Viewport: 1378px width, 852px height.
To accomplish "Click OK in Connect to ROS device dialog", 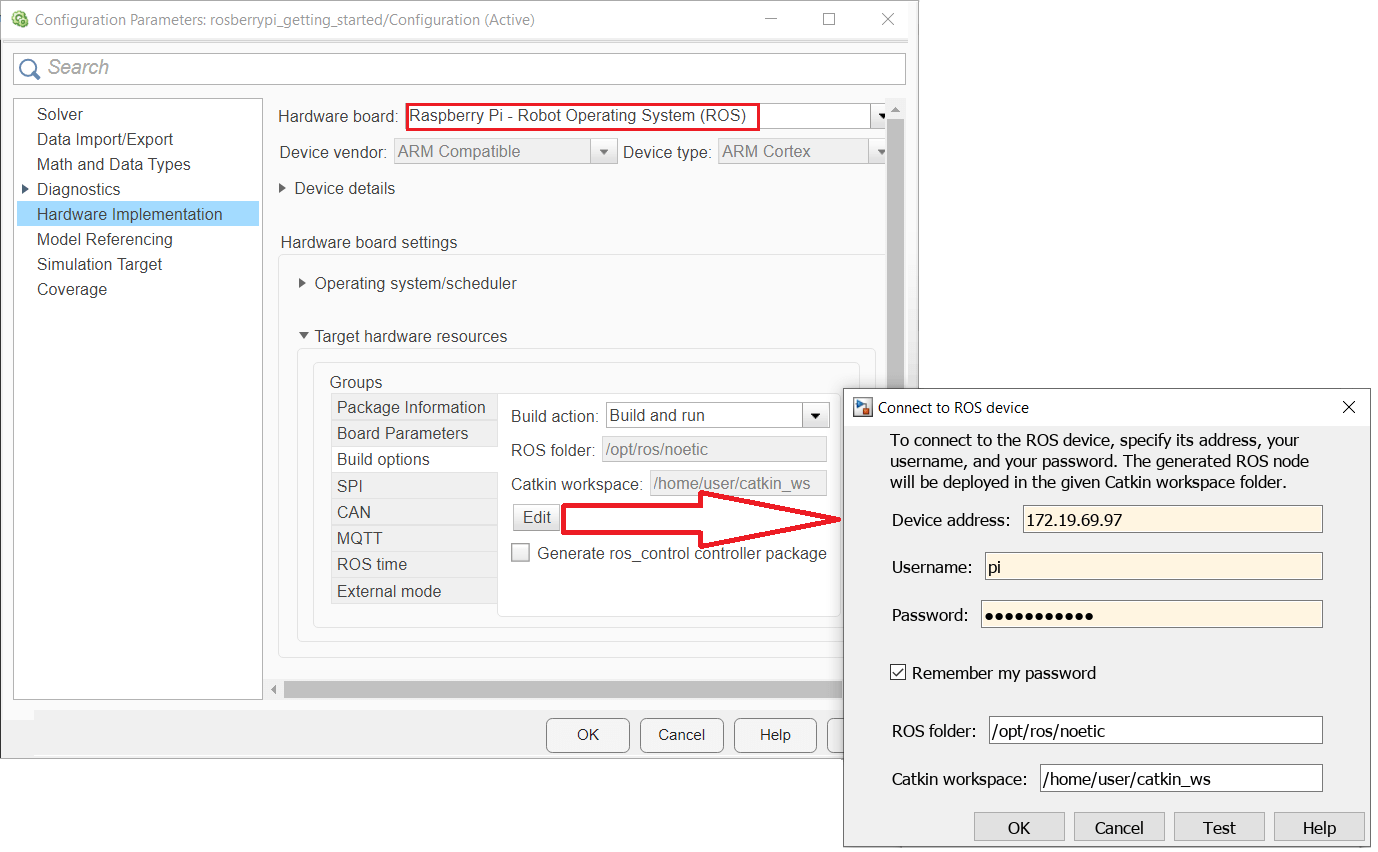I will click(1019, 827).
